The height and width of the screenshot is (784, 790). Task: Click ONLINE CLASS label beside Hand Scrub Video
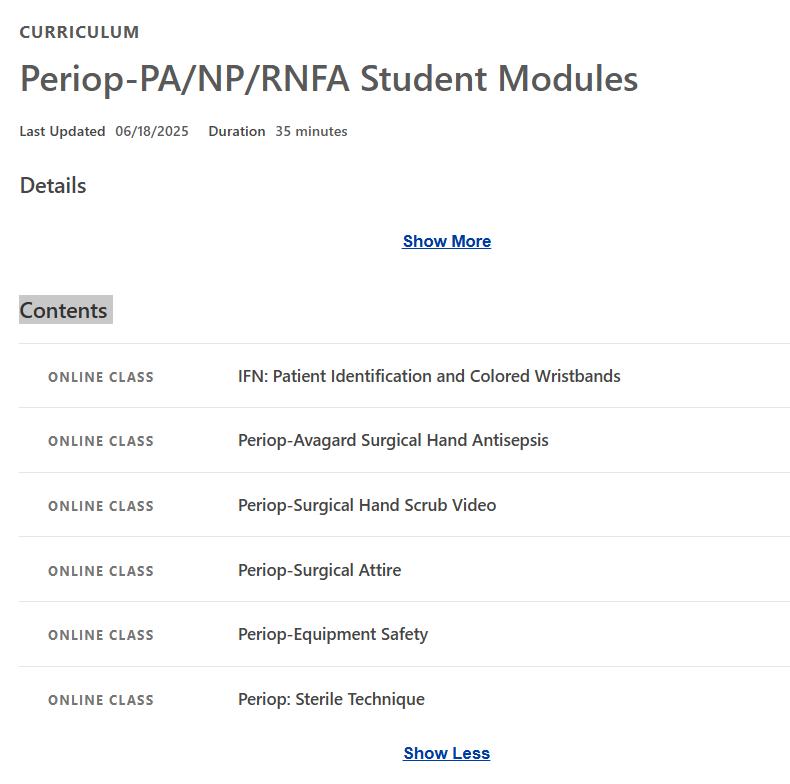[x=101, y=506]
